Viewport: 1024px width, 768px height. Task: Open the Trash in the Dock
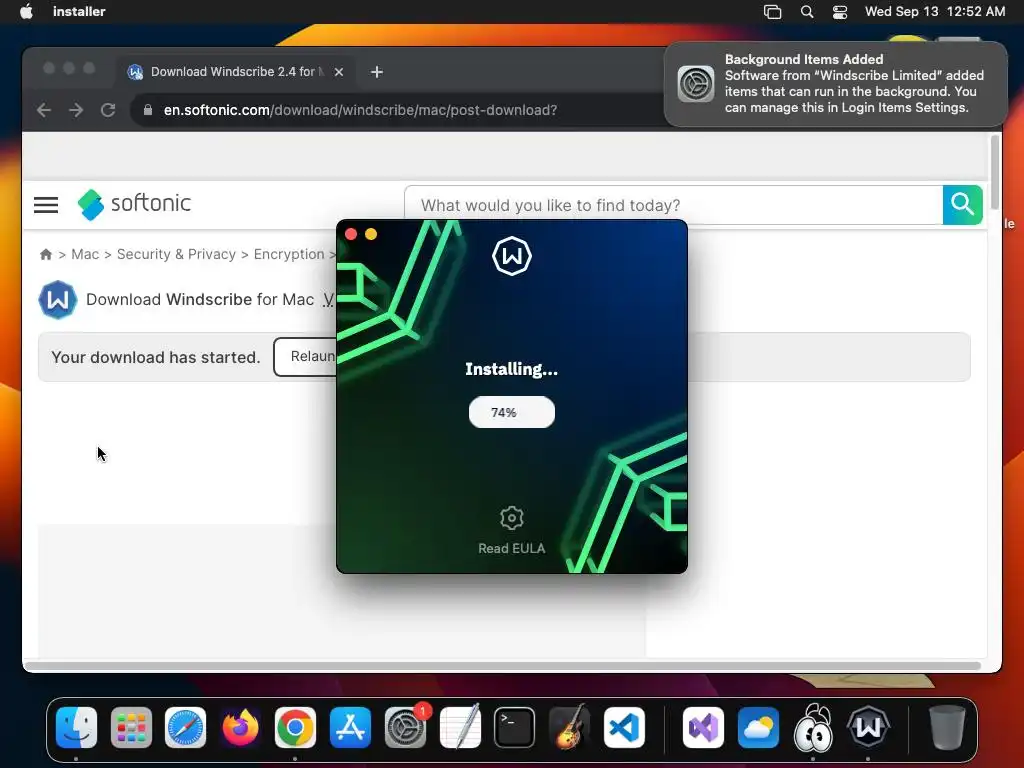click(x=947, y=727)
